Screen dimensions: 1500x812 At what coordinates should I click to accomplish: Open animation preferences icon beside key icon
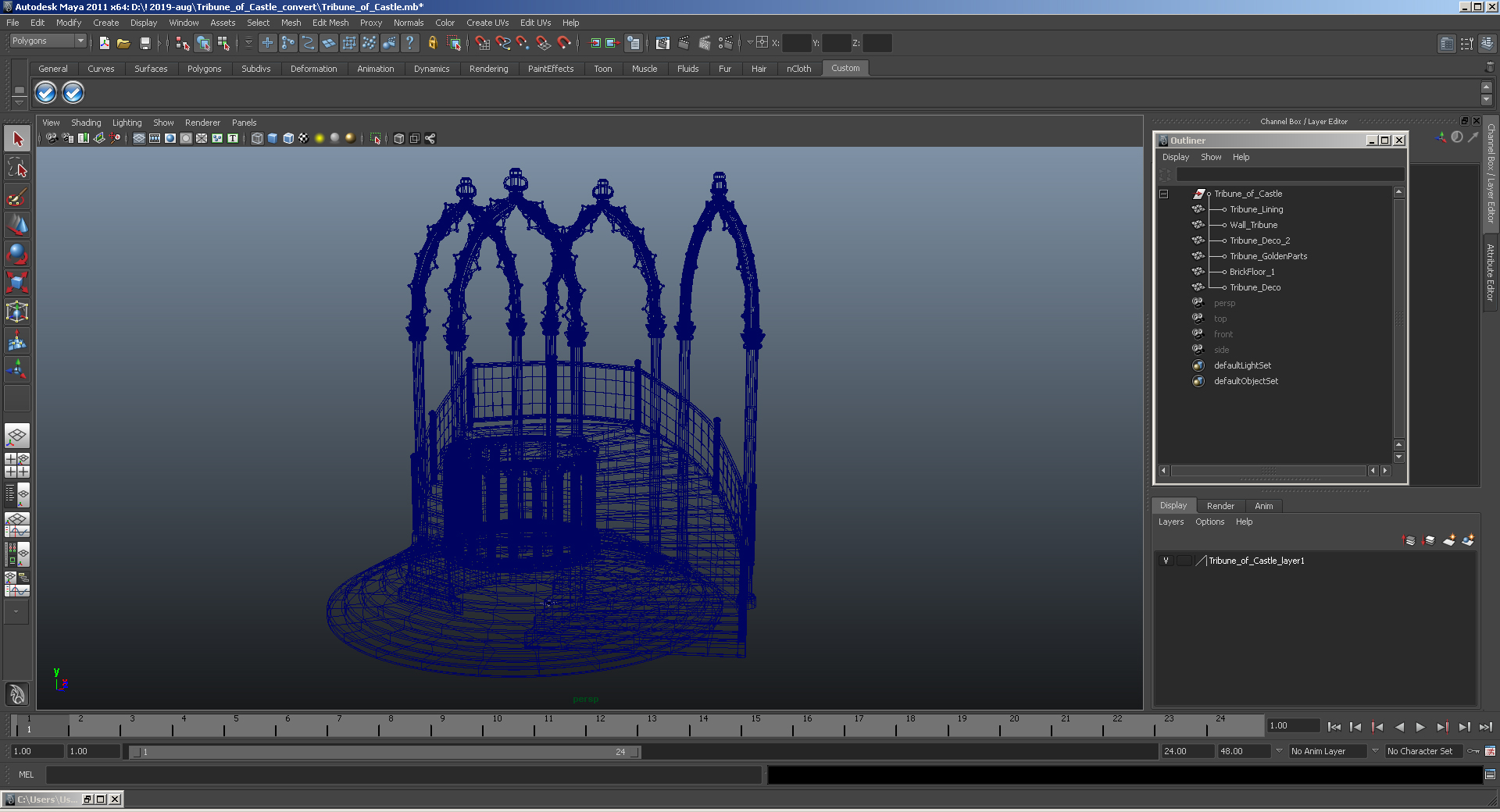click(1490, 751)
